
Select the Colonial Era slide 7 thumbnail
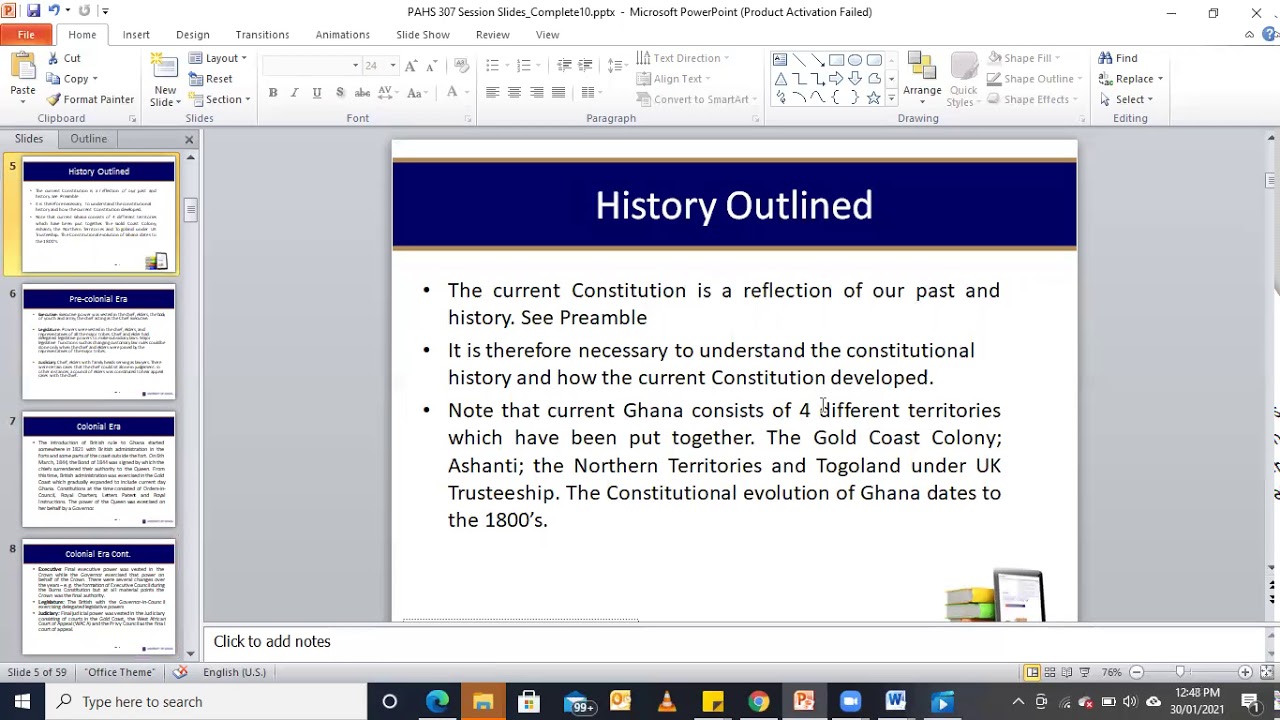pos(99,469)
